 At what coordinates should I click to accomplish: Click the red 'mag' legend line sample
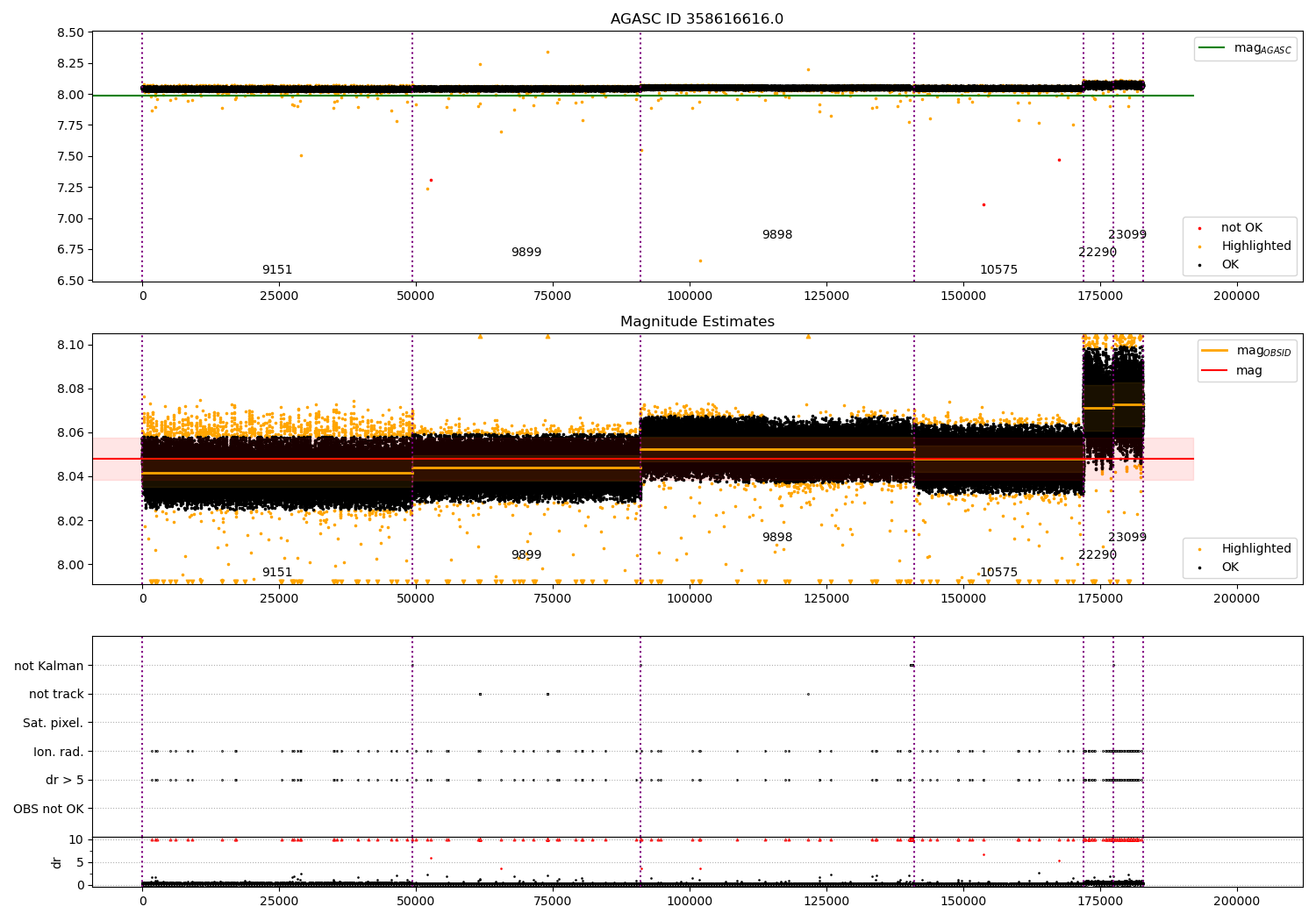click(x=1215, y=370)
